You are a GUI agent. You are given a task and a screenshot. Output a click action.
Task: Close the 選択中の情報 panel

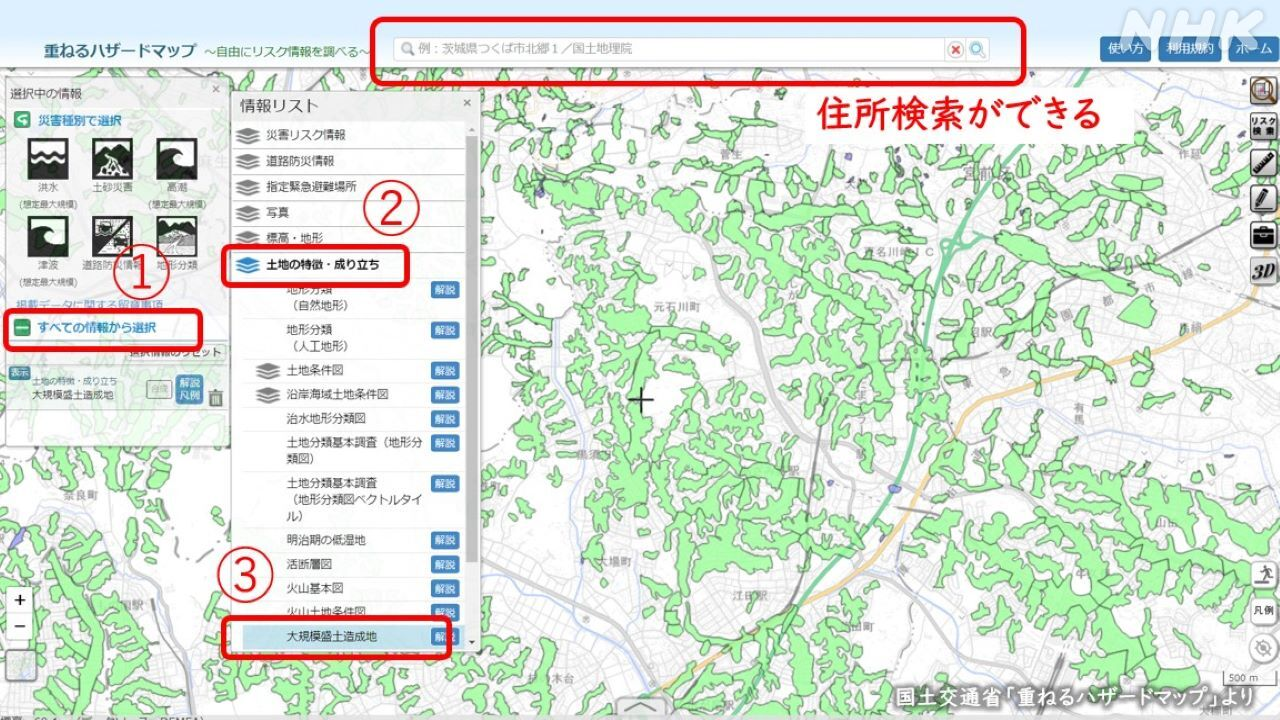pyautogui.click(x=215, y=89)
